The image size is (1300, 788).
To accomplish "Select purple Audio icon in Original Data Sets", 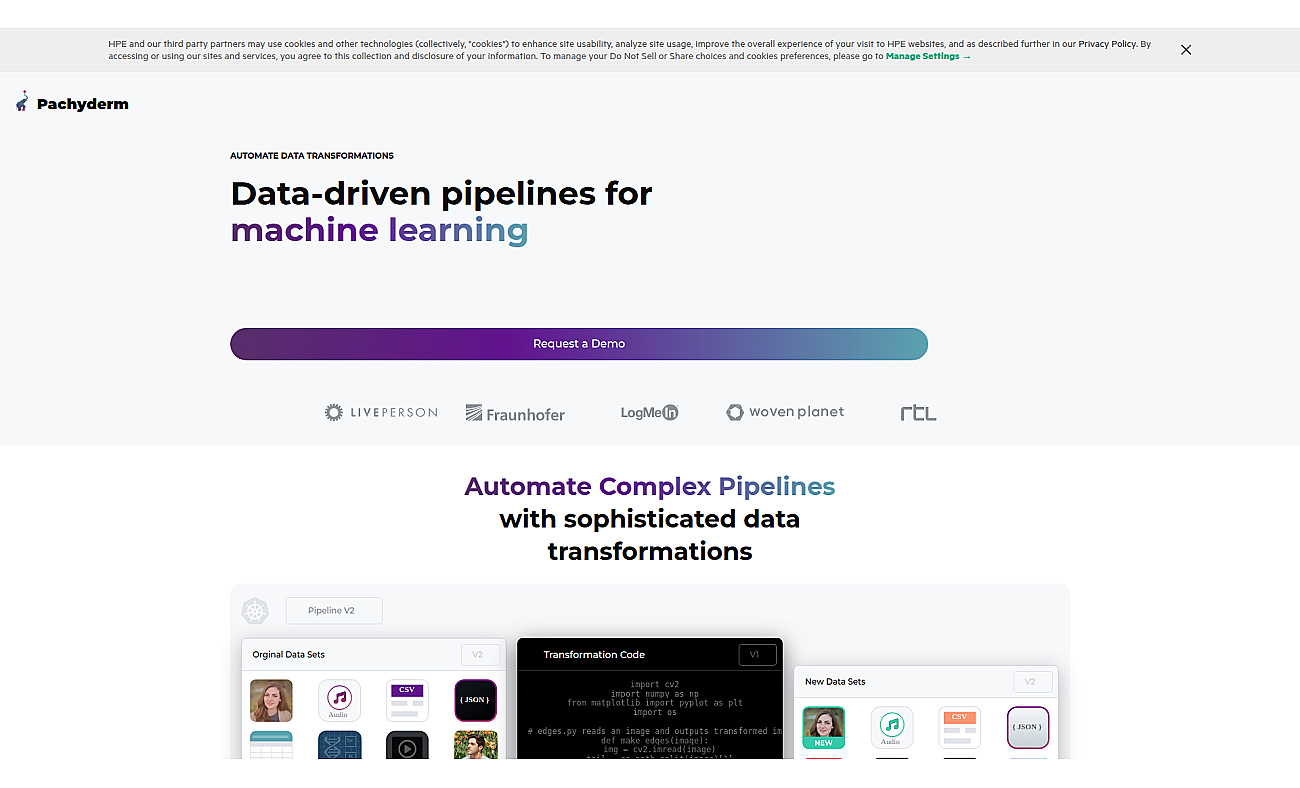I will click(339, 701).
